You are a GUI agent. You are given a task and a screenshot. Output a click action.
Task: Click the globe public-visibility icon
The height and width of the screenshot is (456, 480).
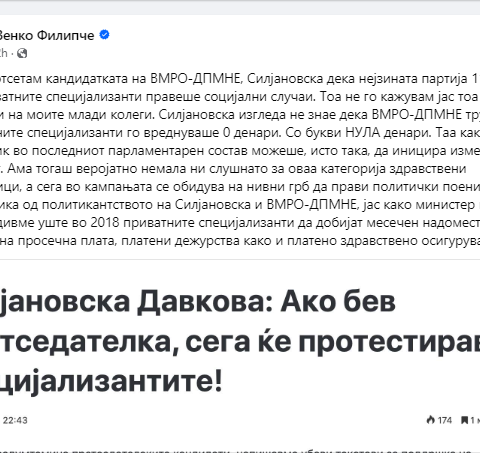pos(22,53)
